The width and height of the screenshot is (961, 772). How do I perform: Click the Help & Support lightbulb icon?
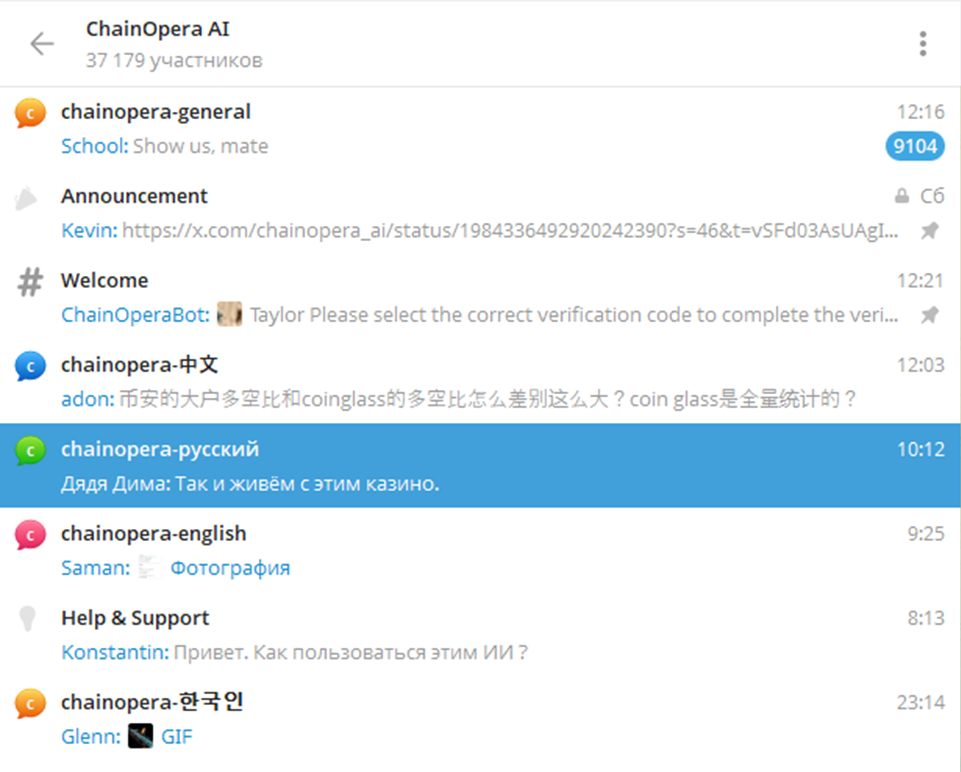27,619
